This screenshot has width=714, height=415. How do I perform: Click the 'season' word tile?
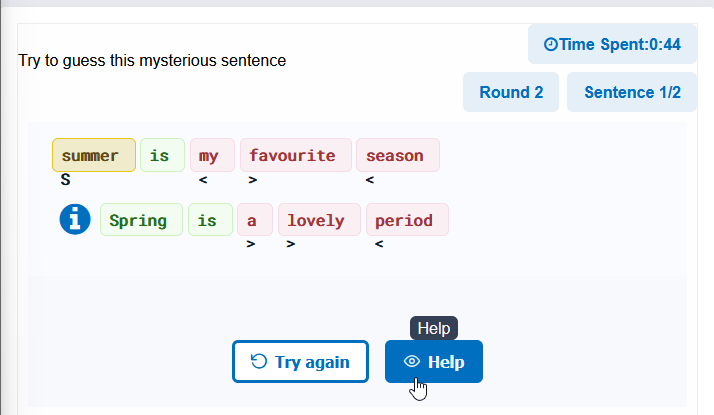point(398,155)
